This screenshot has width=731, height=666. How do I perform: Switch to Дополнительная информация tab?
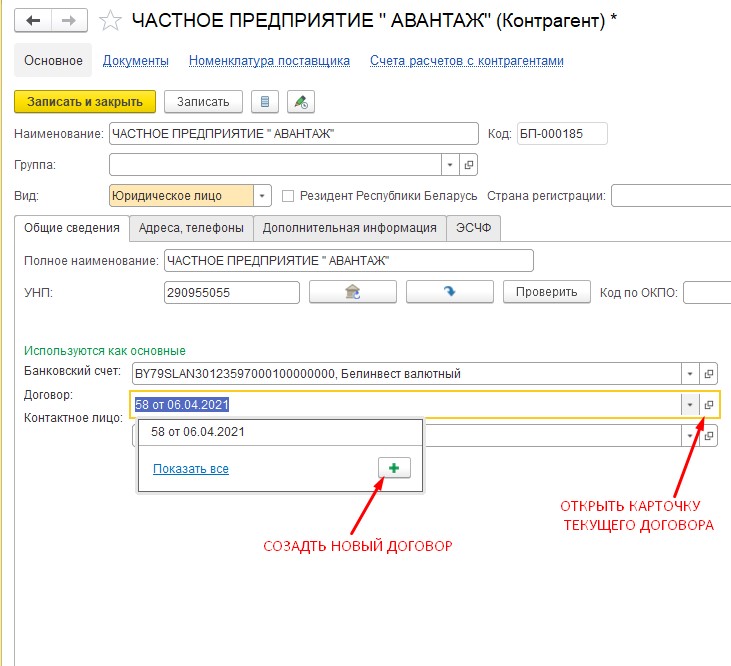click(x=350, y=228)
